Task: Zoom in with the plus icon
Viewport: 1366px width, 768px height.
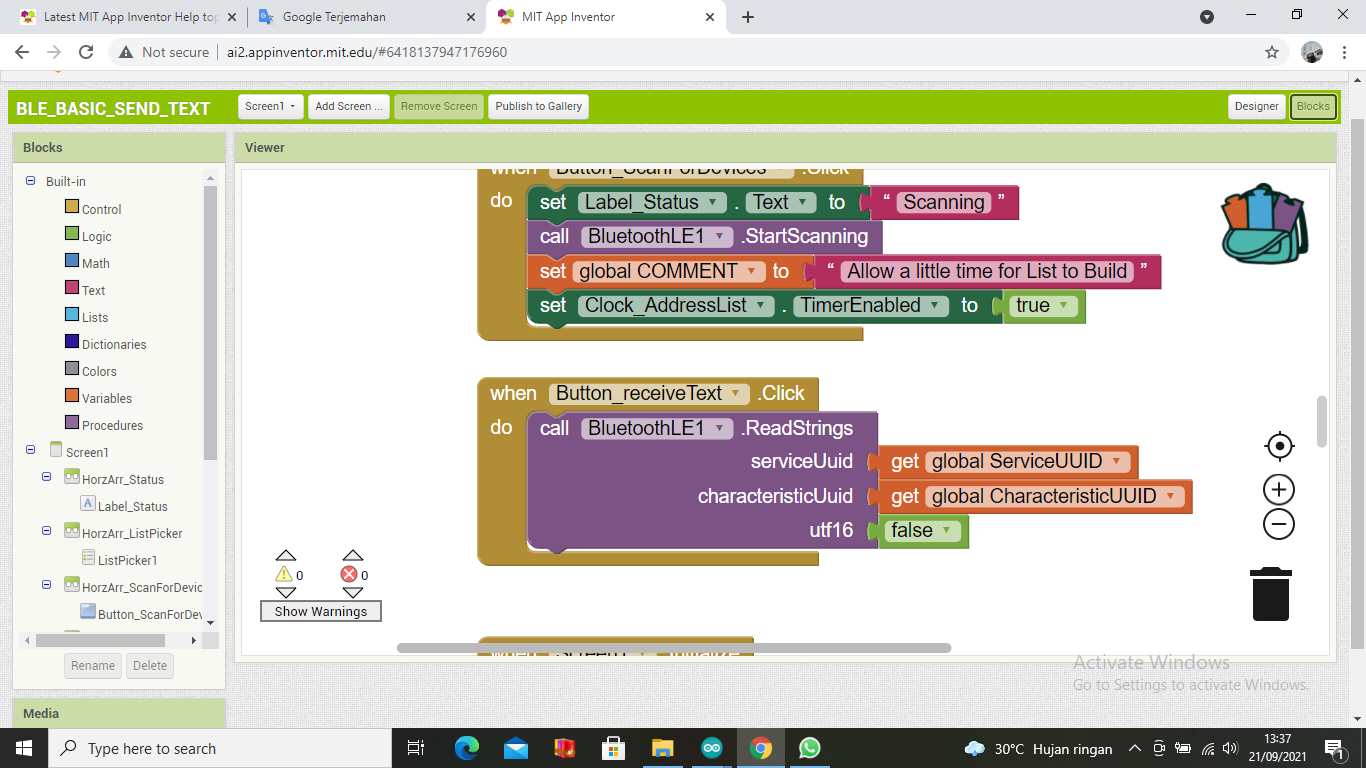Action: coord(1278,490)
